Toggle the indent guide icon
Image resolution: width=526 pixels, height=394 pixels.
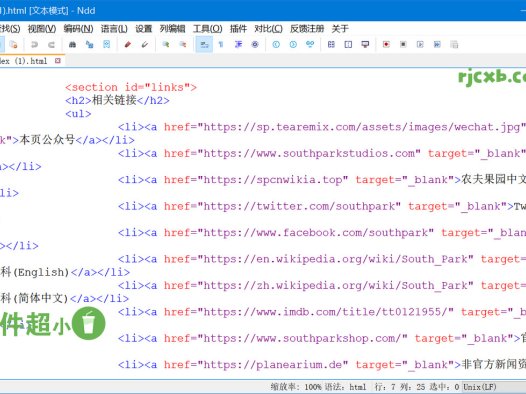point(238,45)
